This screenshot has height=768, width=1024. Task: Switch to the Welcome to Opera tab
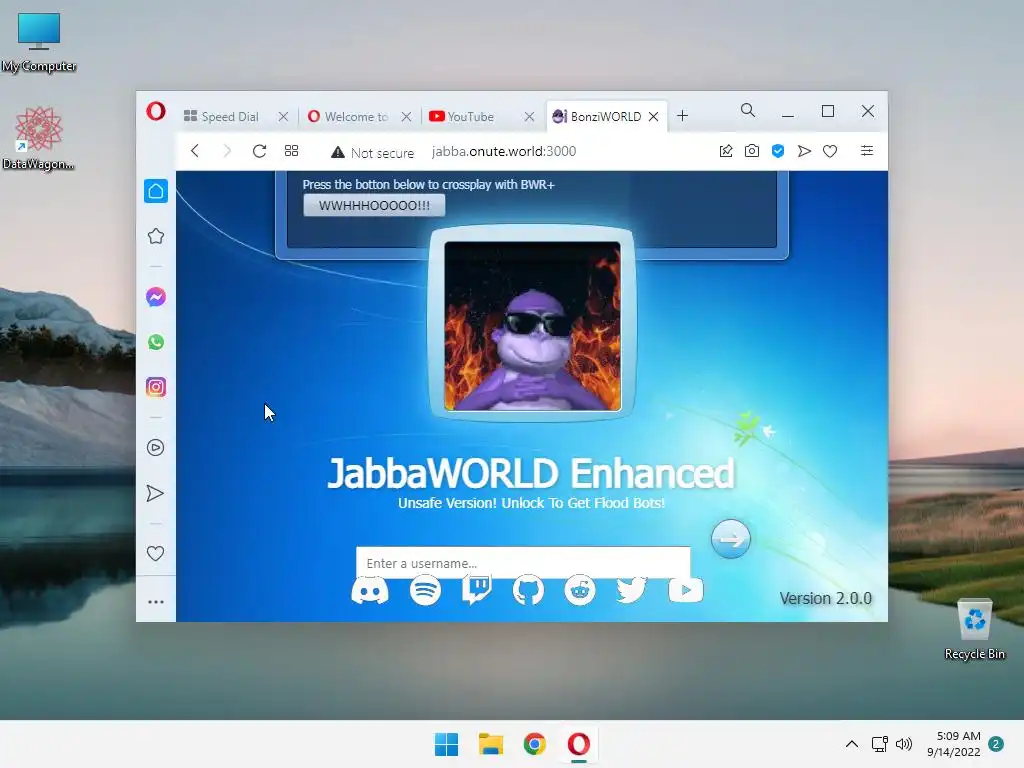click(349, 116)
